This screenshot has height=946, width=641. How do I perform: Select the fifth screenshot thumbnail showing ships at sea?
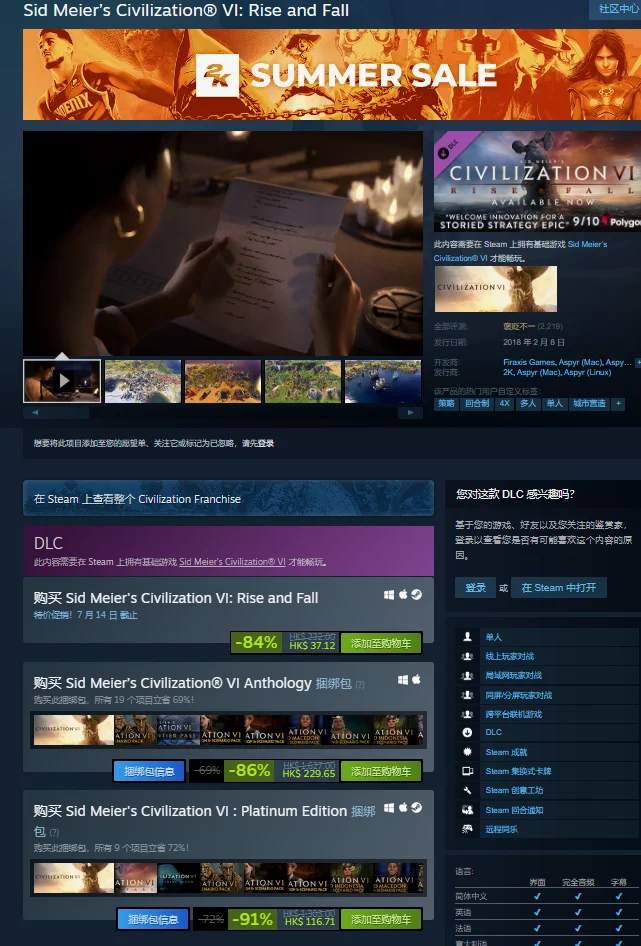383,381
